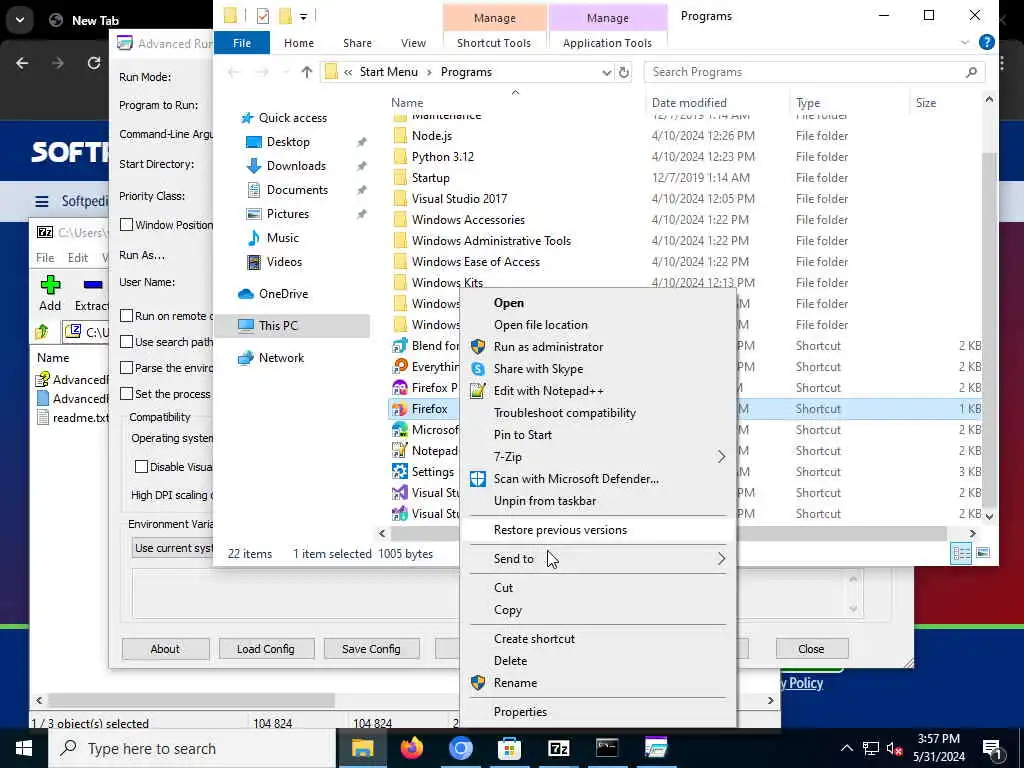Image resolution: width=1024 pixels, height=768 pixels.
Task: Open the notification center icon
Action: tap(993, 748)
